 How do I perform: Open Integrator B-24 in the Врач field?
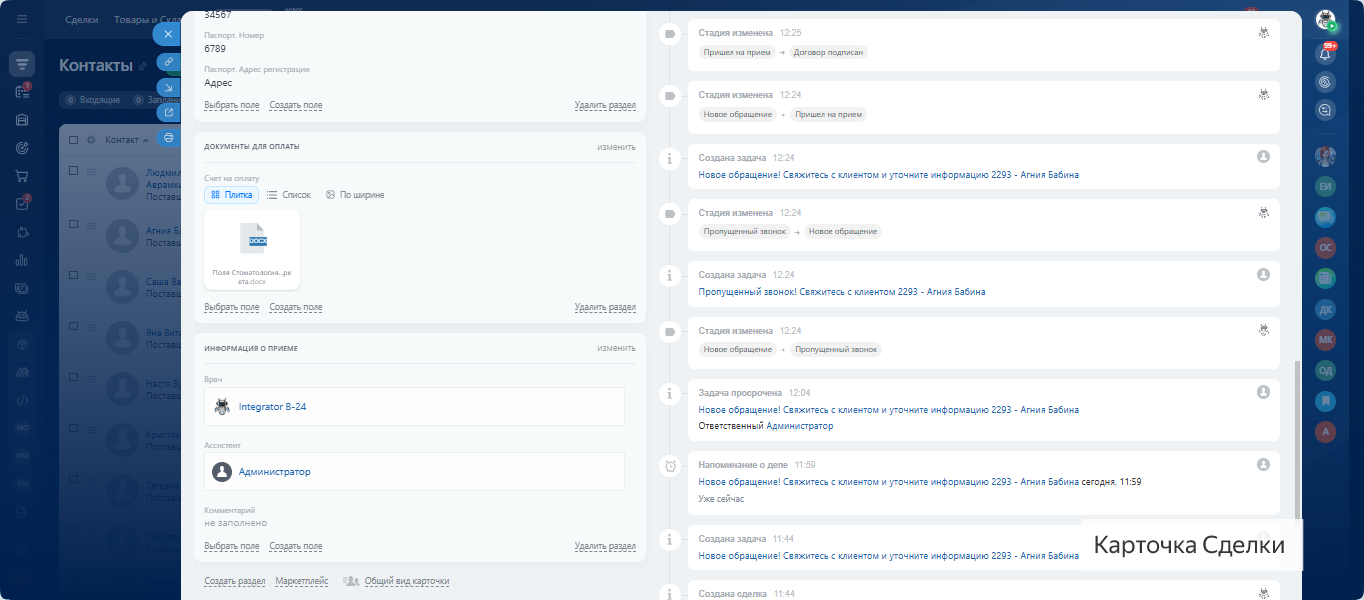tap(272, 407)
